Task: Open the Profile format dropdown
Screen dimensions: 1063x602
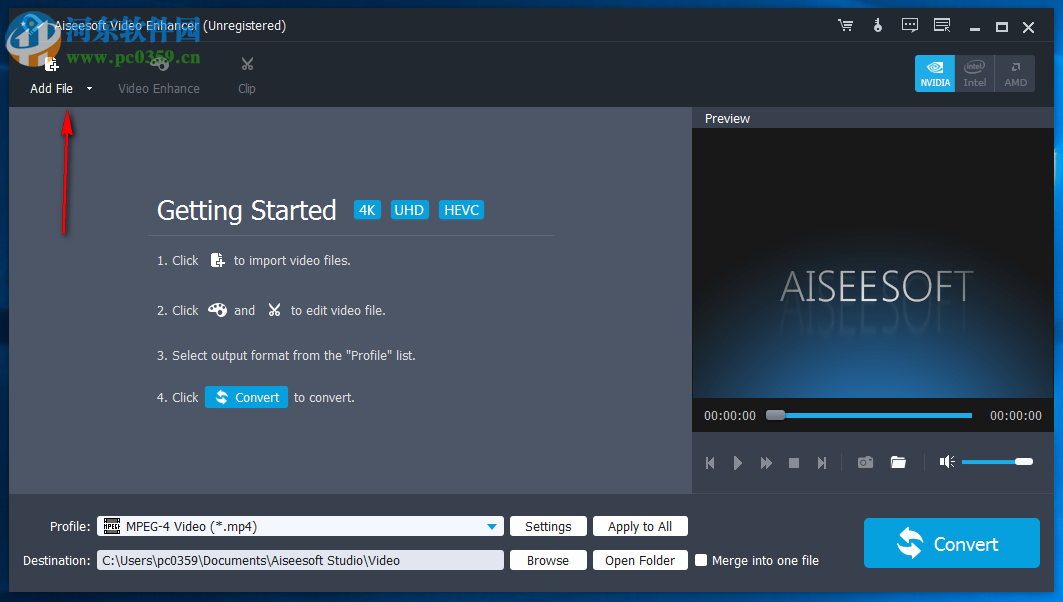Action: pos(491,526)
